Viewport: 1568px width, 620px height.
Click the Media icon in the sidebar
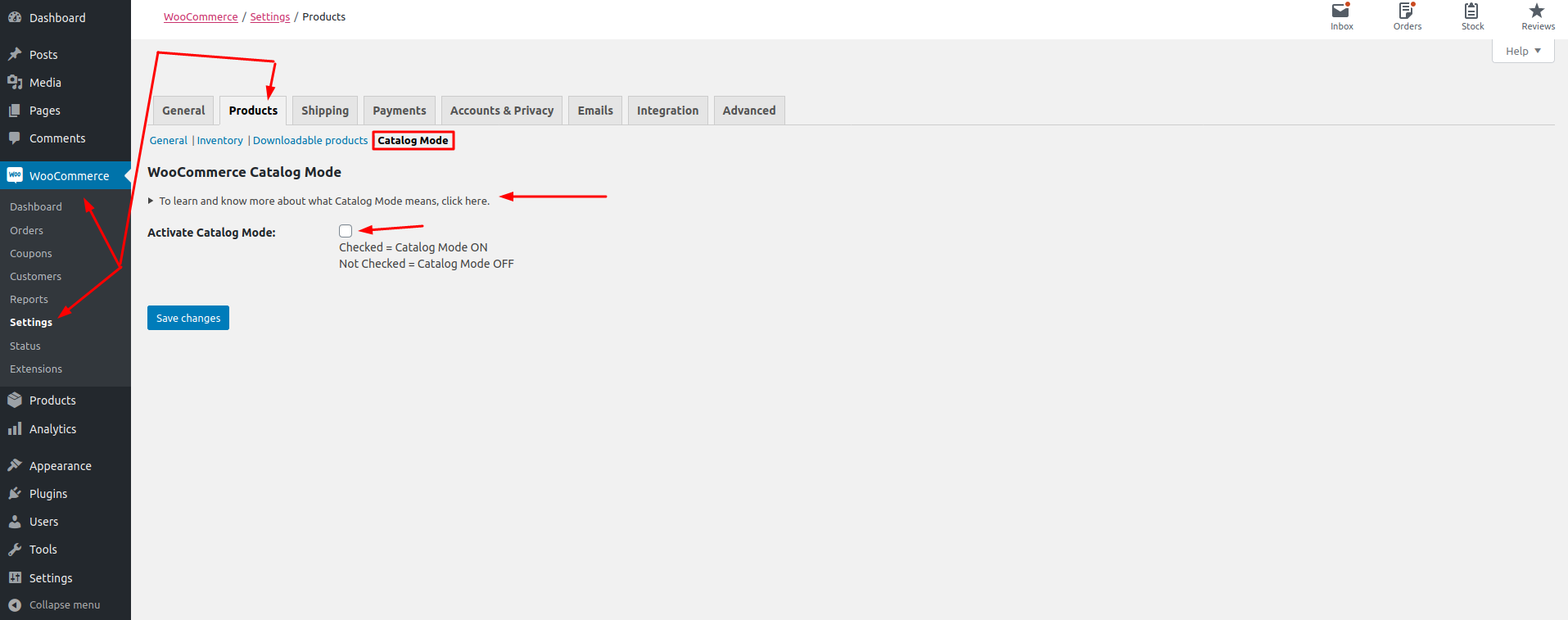[x=15, y=82]
